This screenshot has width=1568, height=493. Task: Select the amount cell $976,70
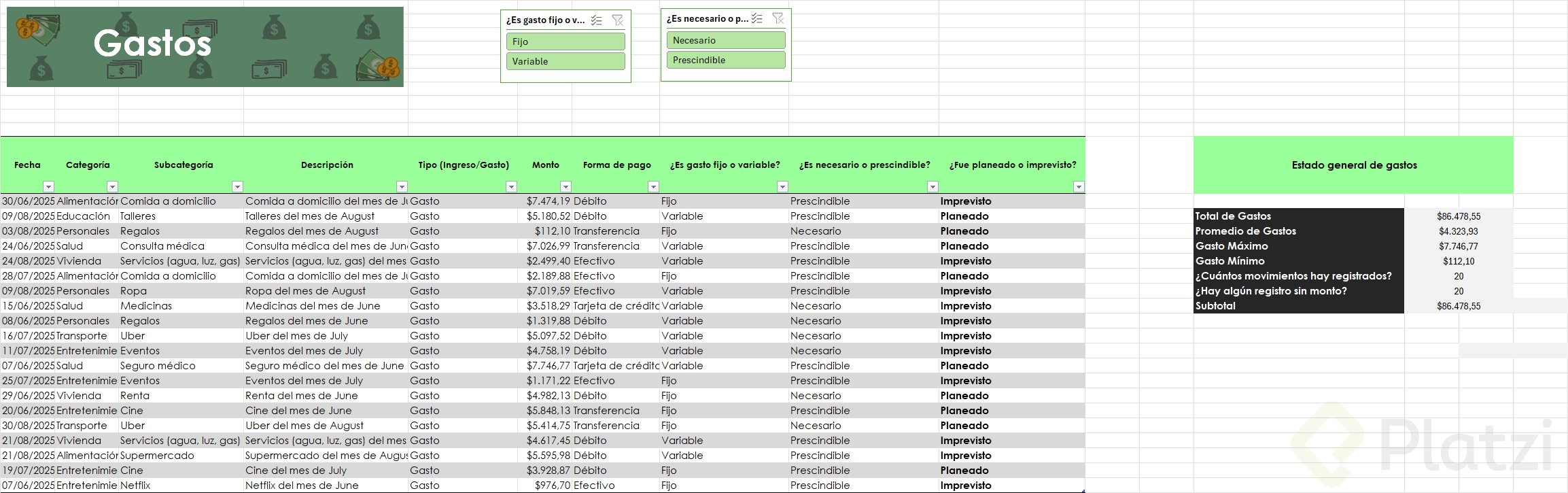point(544,486)
